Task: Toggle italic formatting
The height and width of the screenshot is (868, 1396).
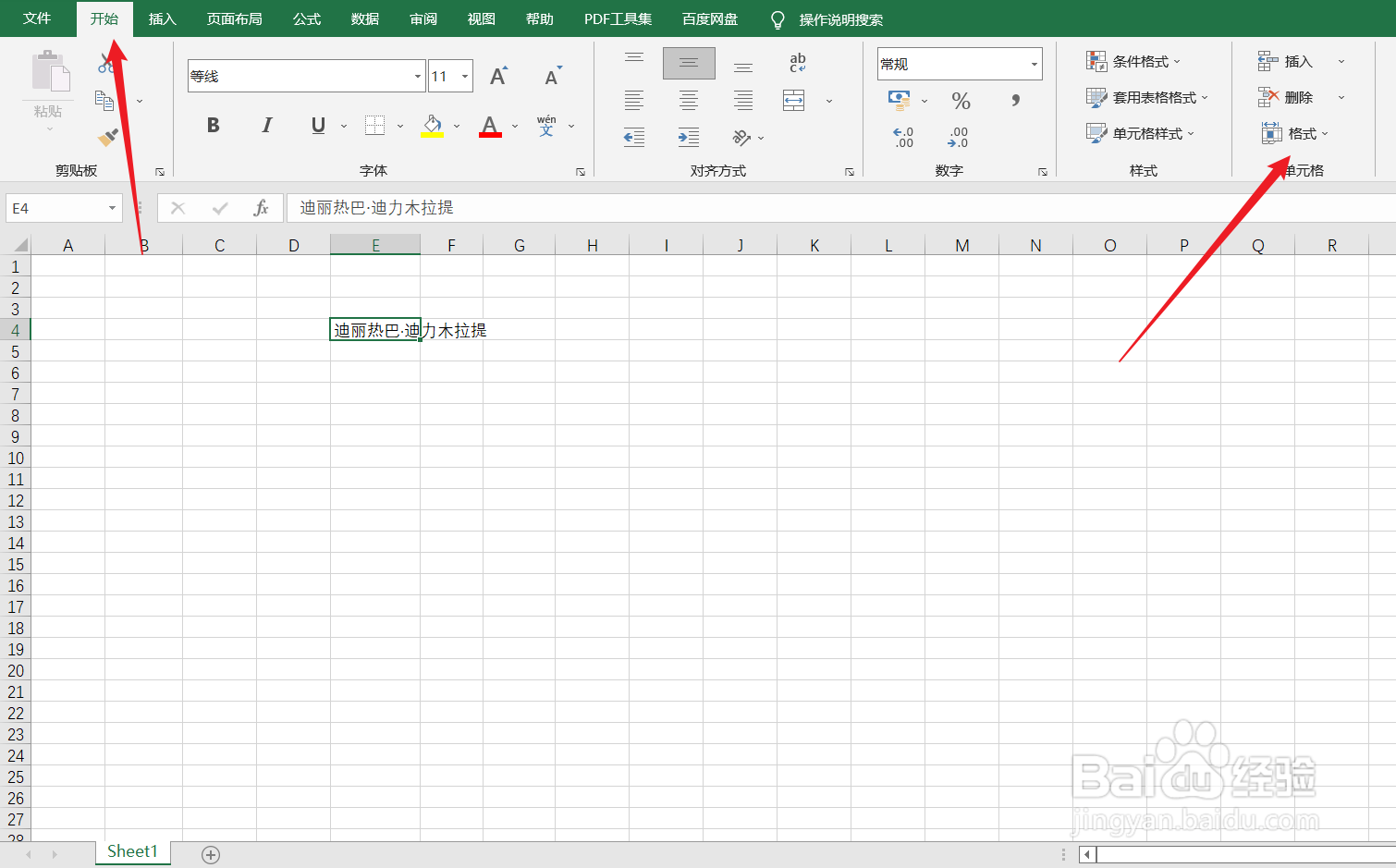Action: point(267,125)
